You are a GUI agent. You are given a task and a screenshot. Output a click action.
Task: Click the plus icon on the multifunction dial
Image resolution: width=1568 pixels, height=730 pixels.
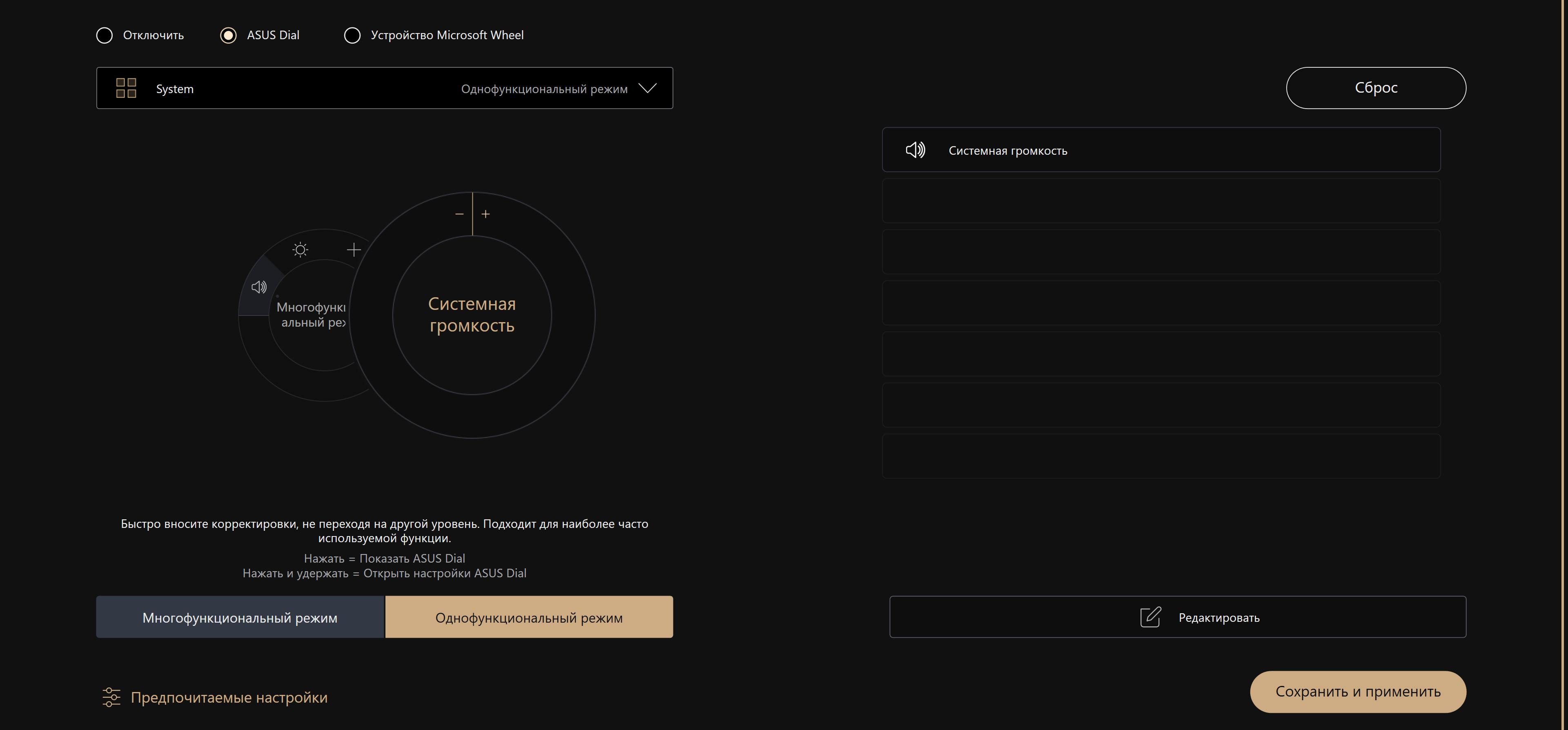354,249
